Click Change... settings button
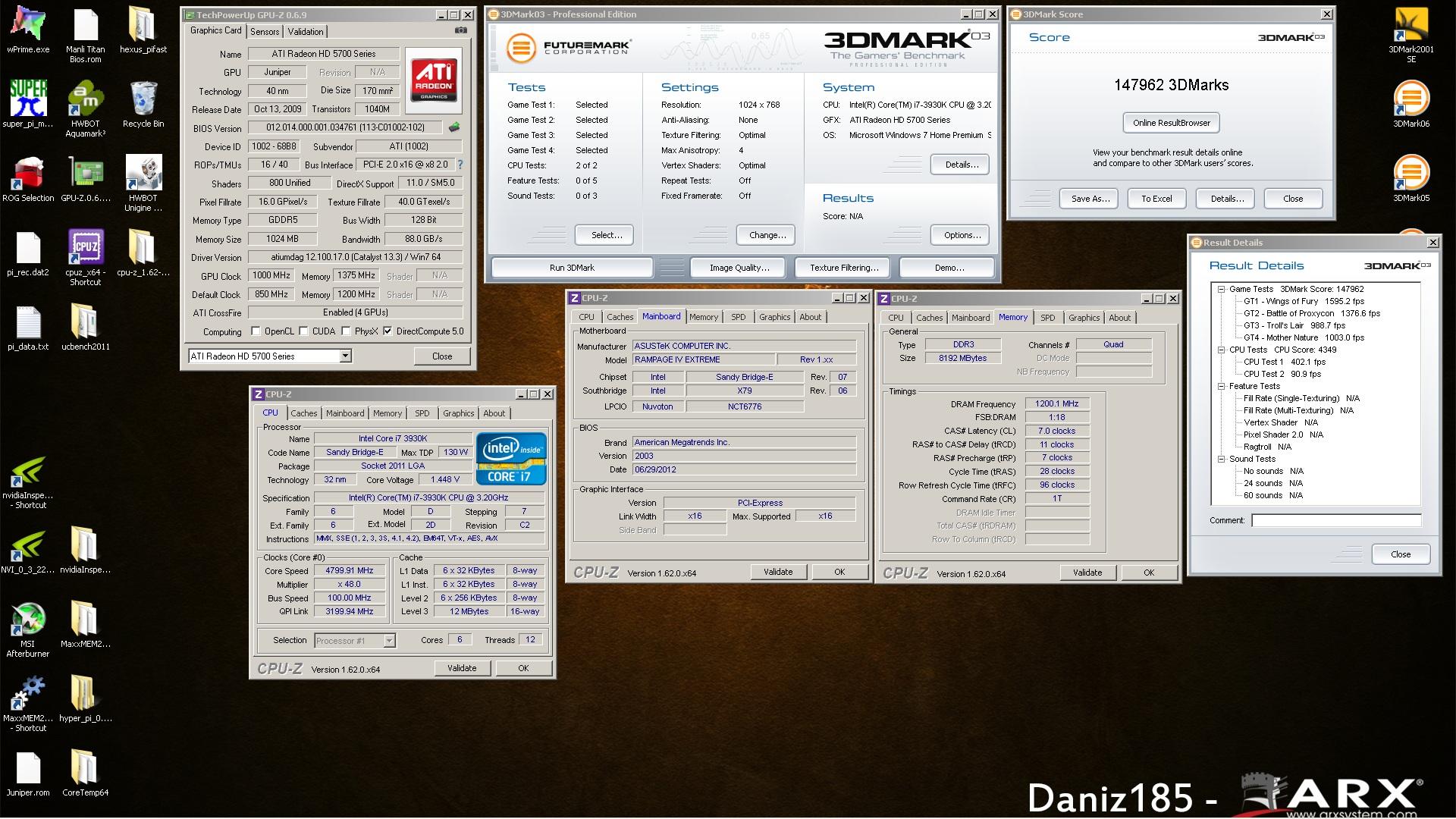The width and height of the screenshot is (1456, 819). 767,235
